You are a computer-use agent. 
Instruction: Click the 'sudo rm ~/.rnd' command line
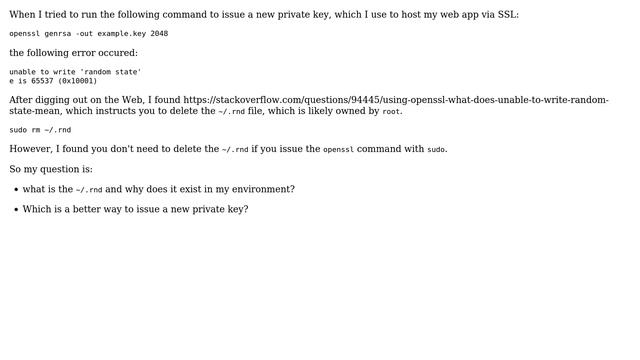[40, 130]
